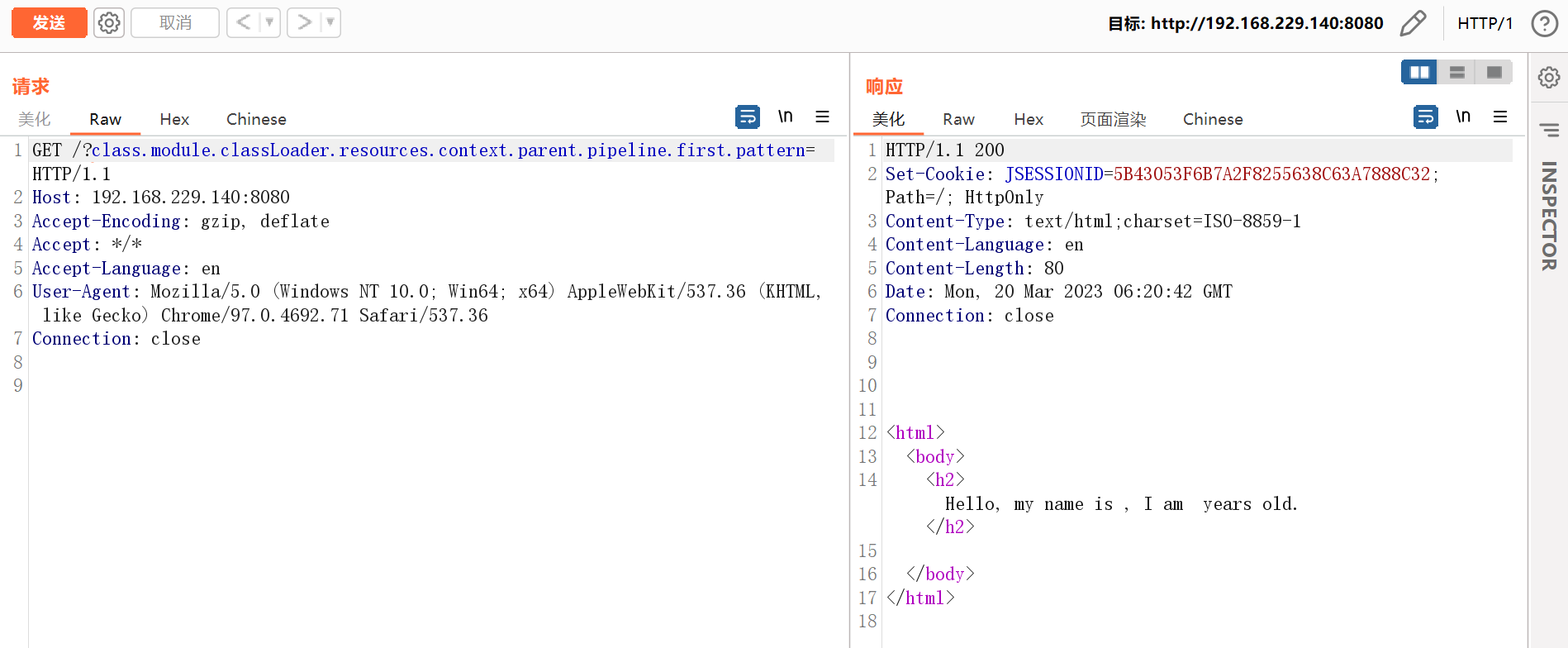Click request User-Agent header line
The image size is (1568, 648).
pyautogui.click(x=427, y=303)
